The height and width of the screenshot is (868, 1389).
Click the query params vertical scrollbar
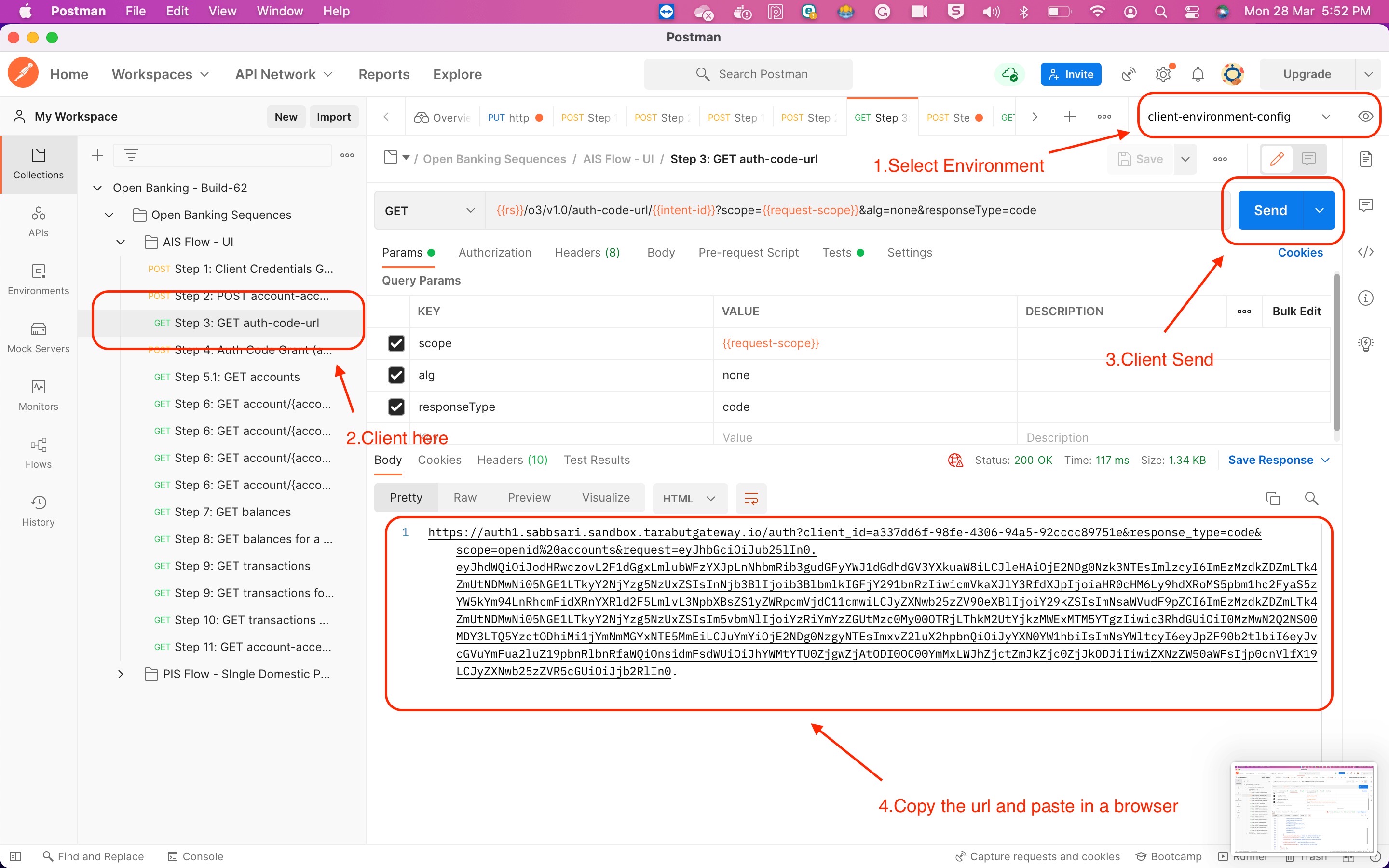(x=1336, y=352)
